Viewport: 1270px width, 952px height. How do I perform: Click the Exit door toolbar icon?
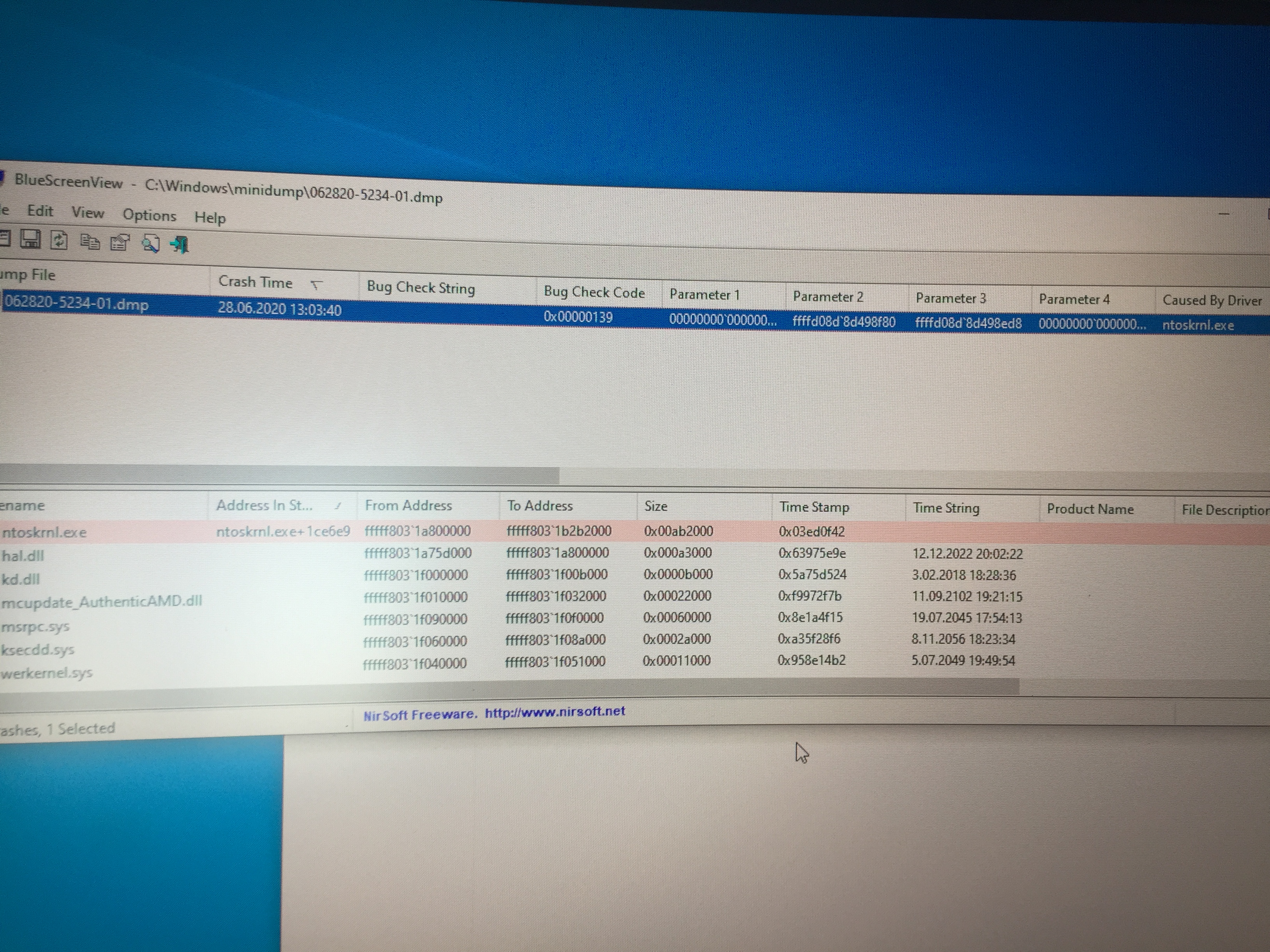pyautogui.click(x=180, y=245)
